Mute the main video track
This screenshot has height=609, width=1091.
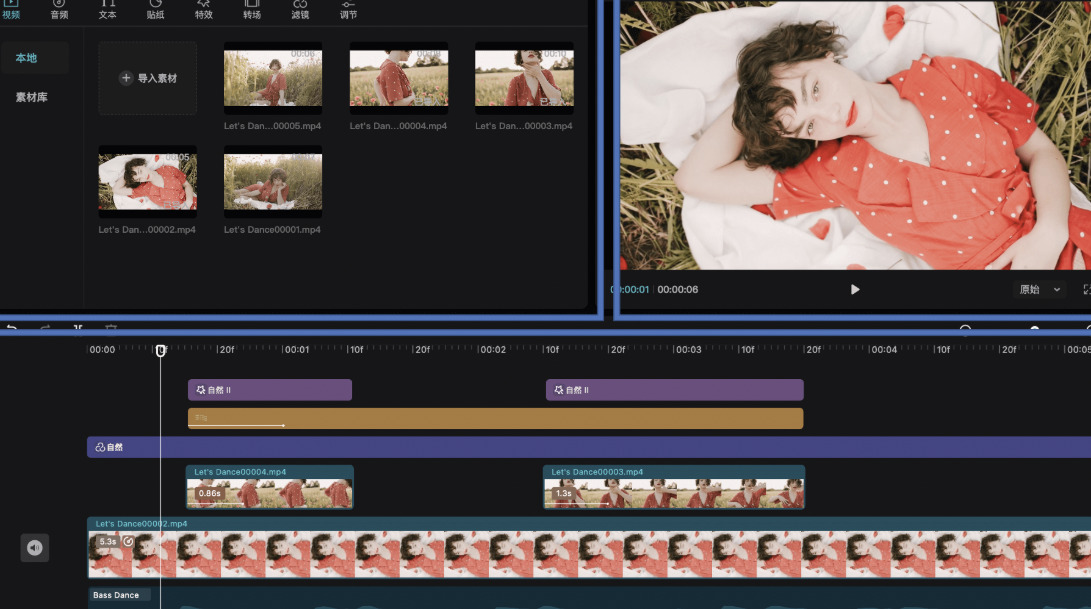(x=35, y=547)
